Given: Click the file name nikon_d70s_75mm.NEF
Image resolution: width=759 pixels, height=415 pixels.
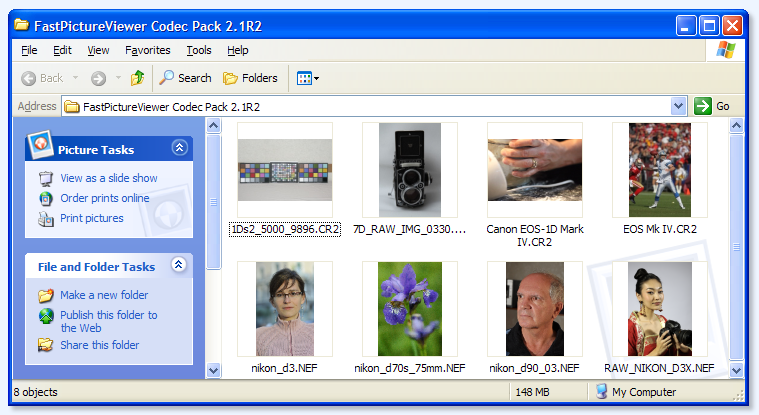Looking at the screenshot, I should (x=410, y=368).
